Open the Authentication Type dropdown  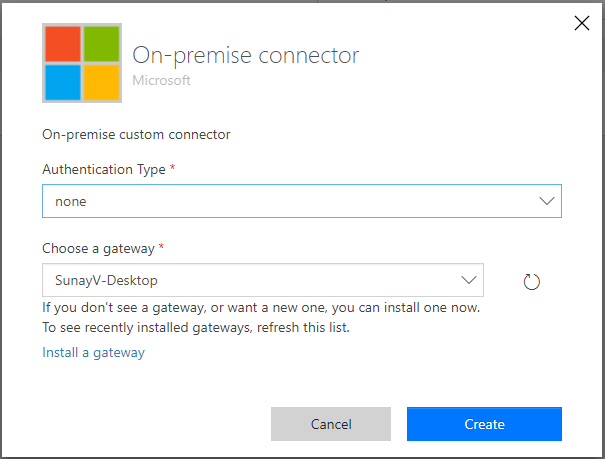click(301, 201)
